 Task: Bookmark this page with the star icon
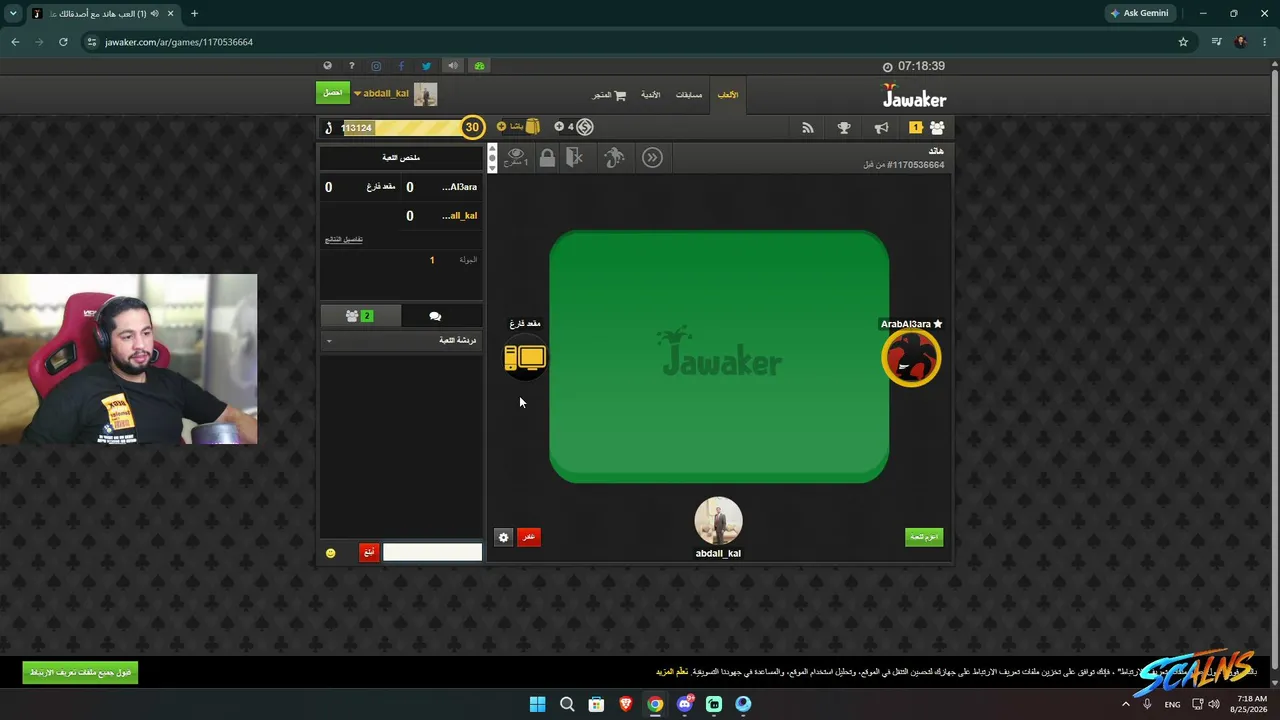1183,42
